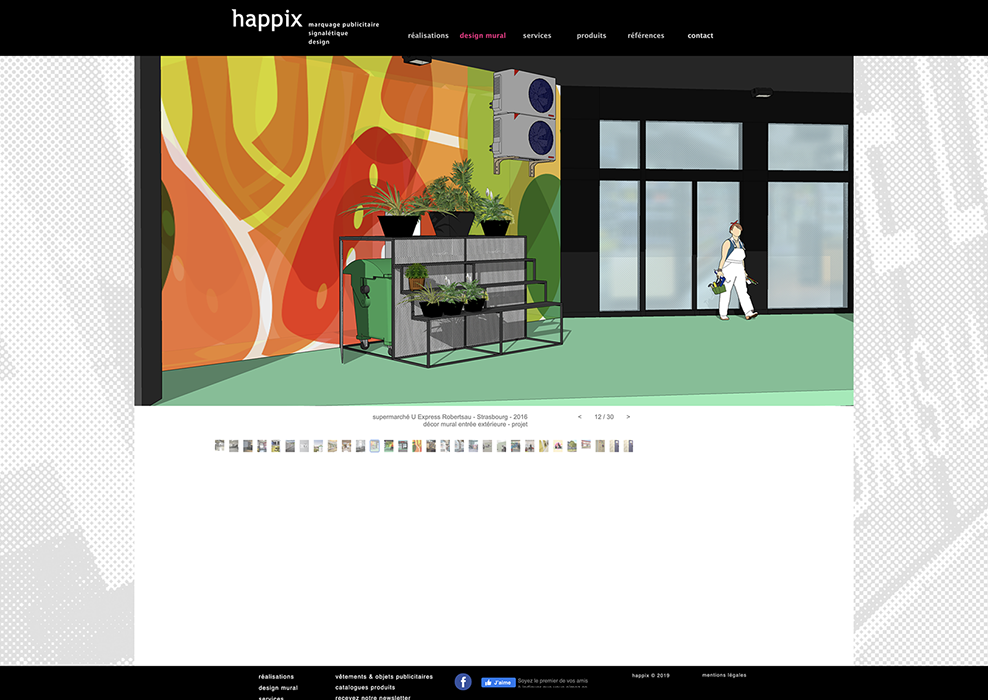Open the références menu in header
Viewport: 988px width, 700px height.
pos(646,36)
